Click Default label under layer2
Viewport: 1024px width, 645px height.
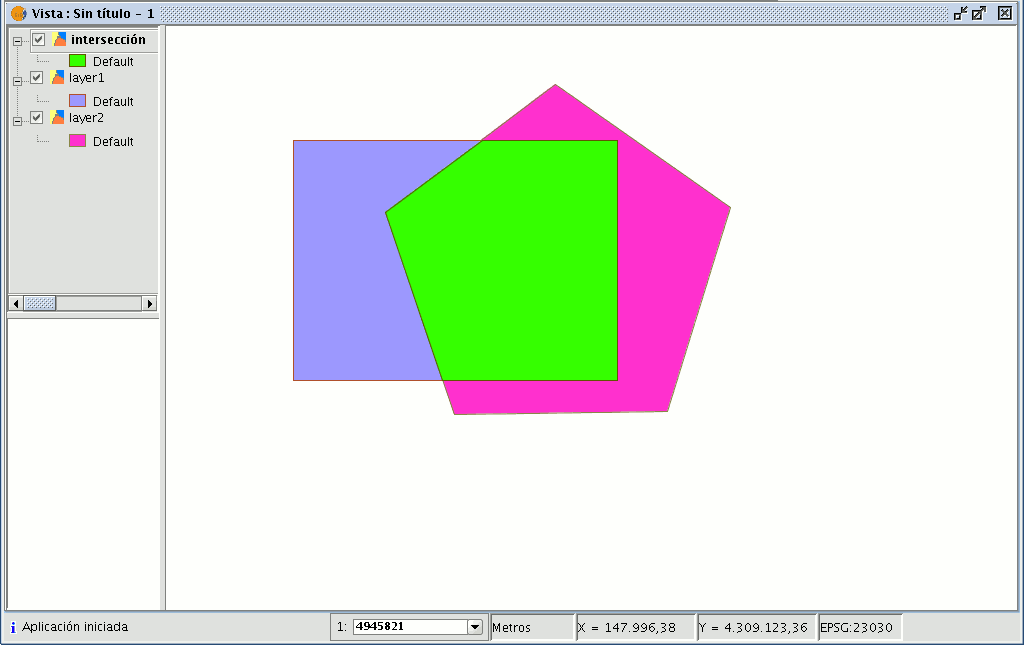(113, 141)
